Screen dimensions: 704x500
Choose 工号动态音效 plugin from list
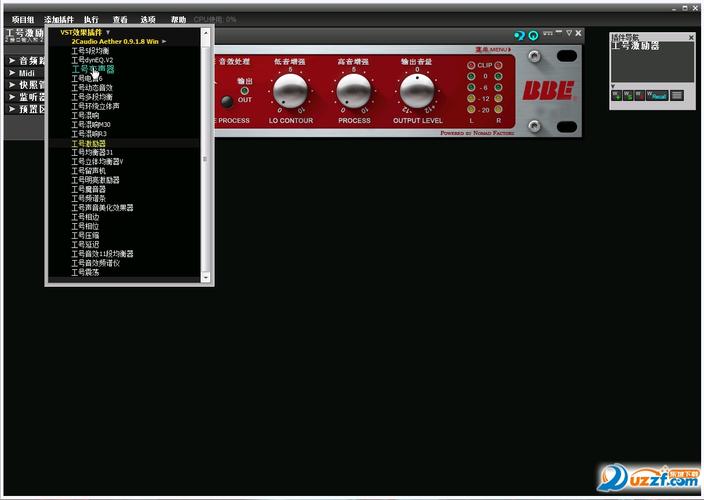click(x=92, y=88)
